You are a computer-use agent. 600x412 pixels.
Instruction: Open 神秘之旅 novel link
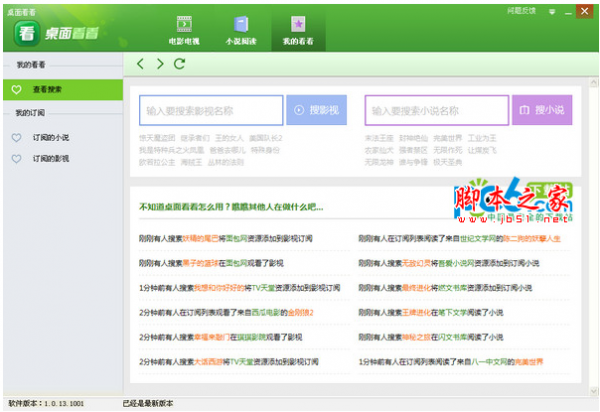pos(416,337)
